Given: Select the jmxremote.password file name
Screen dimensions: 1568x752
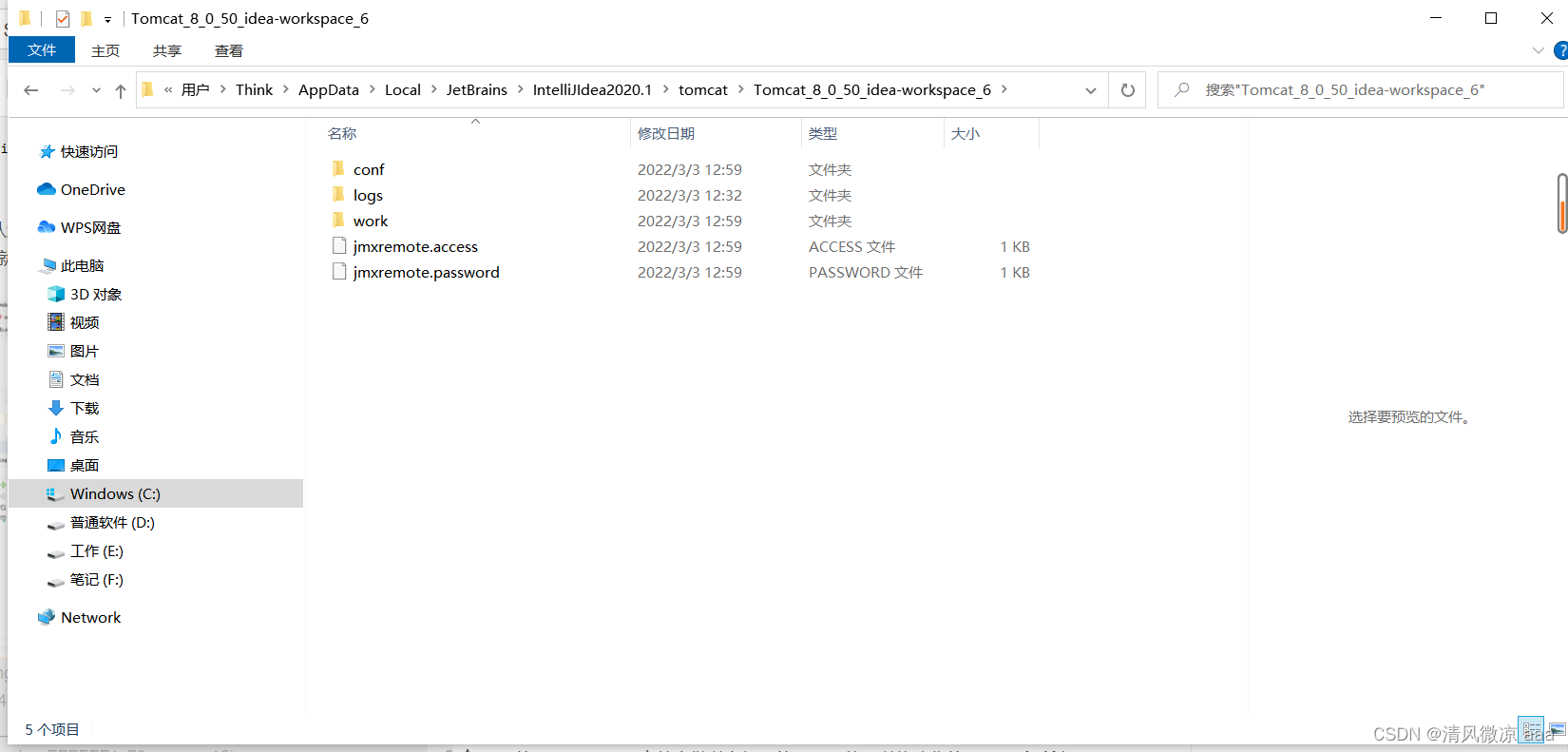Looking at the screenshot, I should click(x=426, y=272).
